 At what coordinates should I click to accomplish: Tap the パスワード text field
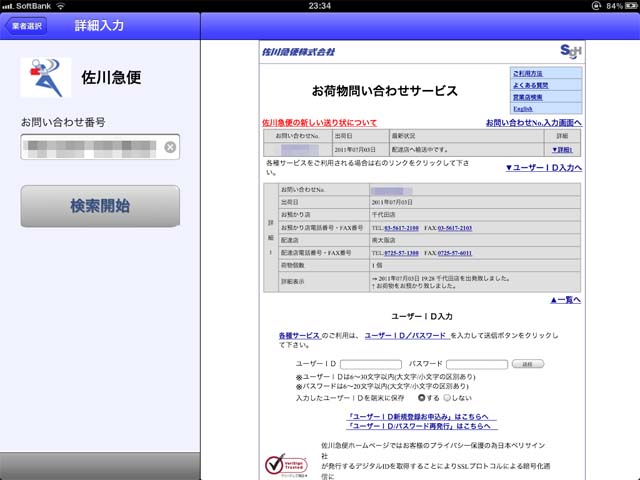(x=477, y=364)
